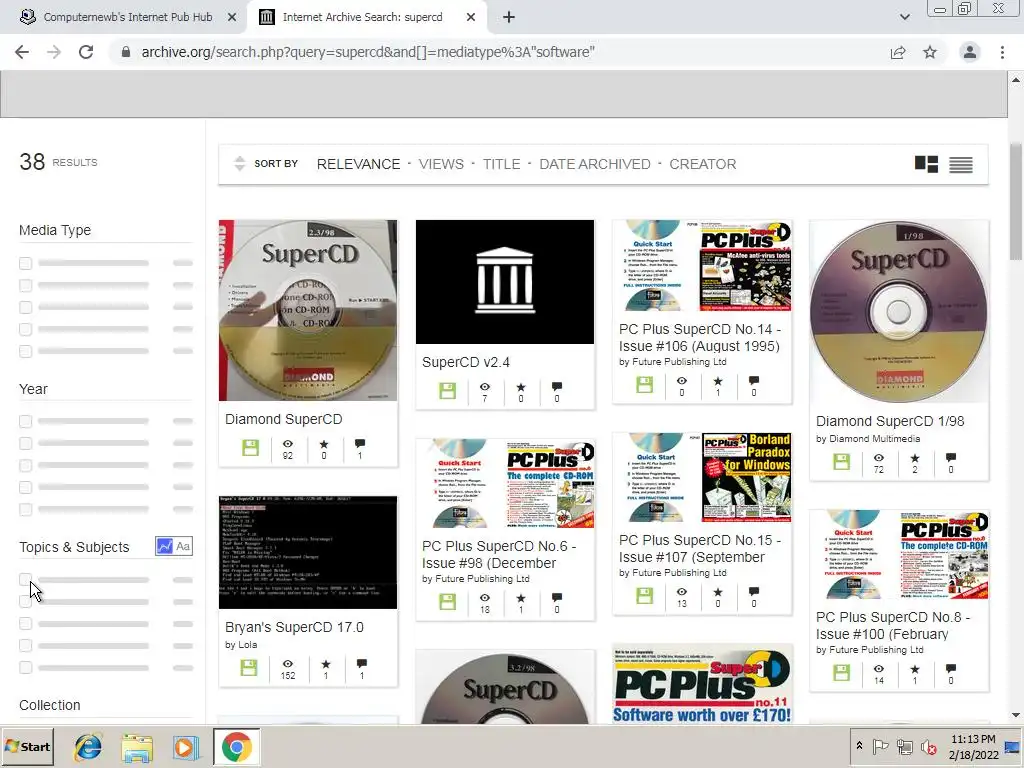
Task: Check the last Year filter checkbox
Action: click(25, 509)
